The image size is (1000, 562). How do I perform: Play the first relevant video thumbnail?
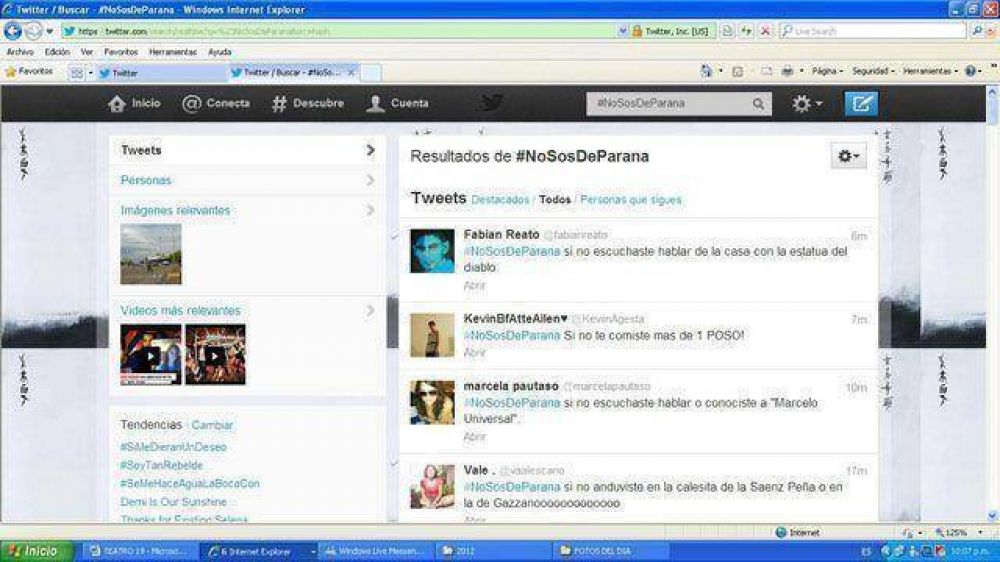151,355
